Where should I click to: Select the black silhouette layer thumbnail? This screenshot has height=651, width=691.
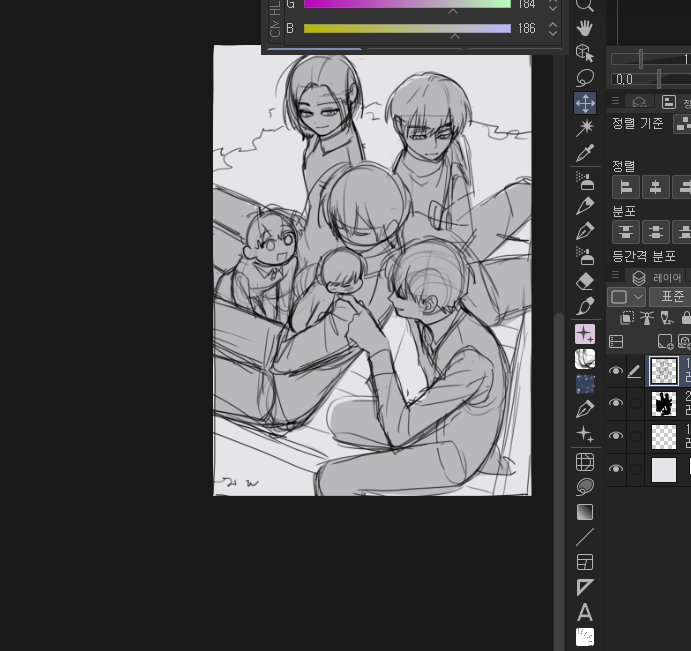tap(664, 403)
